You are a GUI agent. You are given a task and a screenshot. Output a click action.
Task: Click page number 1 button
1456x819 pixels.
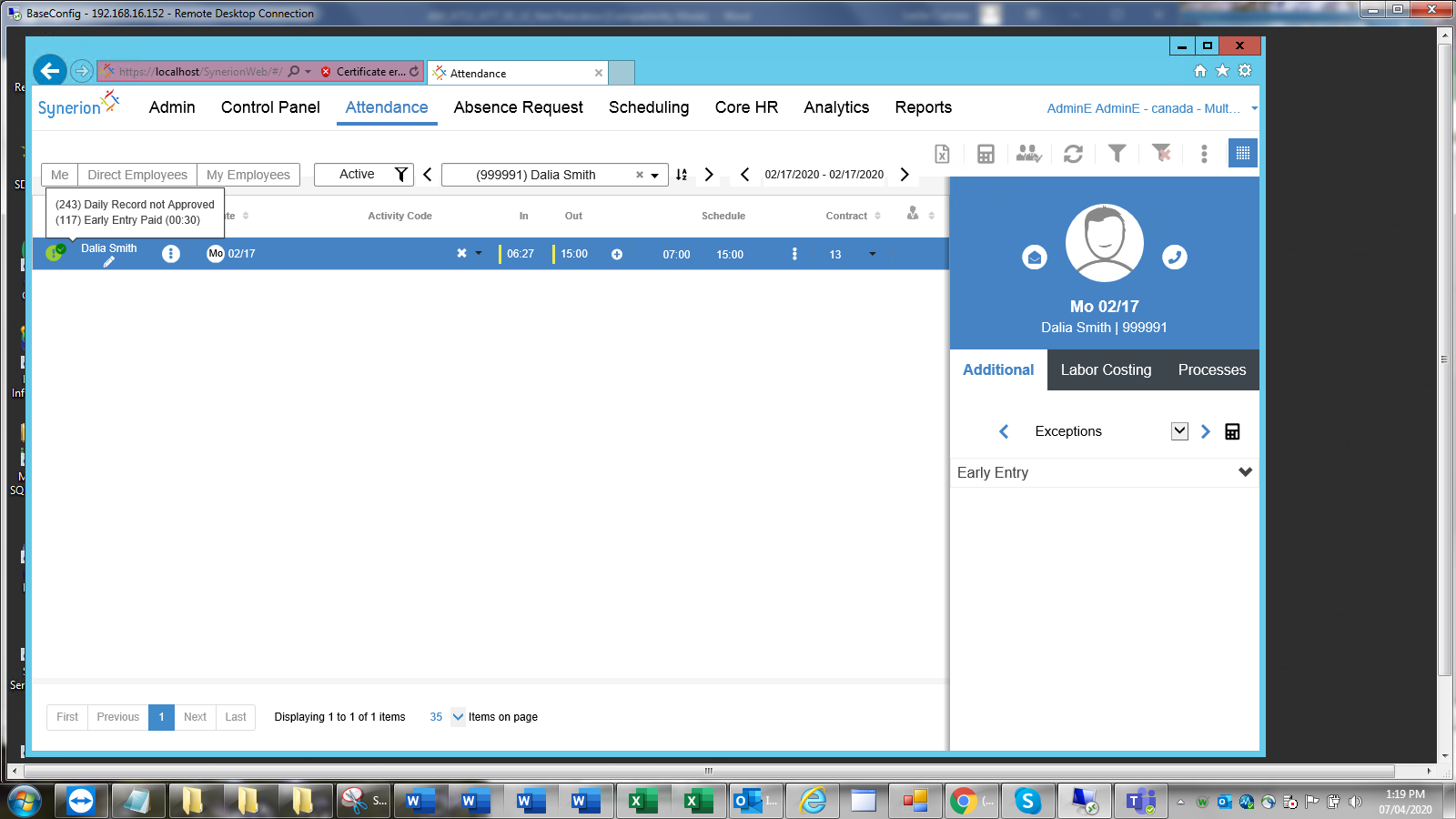pos(161,717)
